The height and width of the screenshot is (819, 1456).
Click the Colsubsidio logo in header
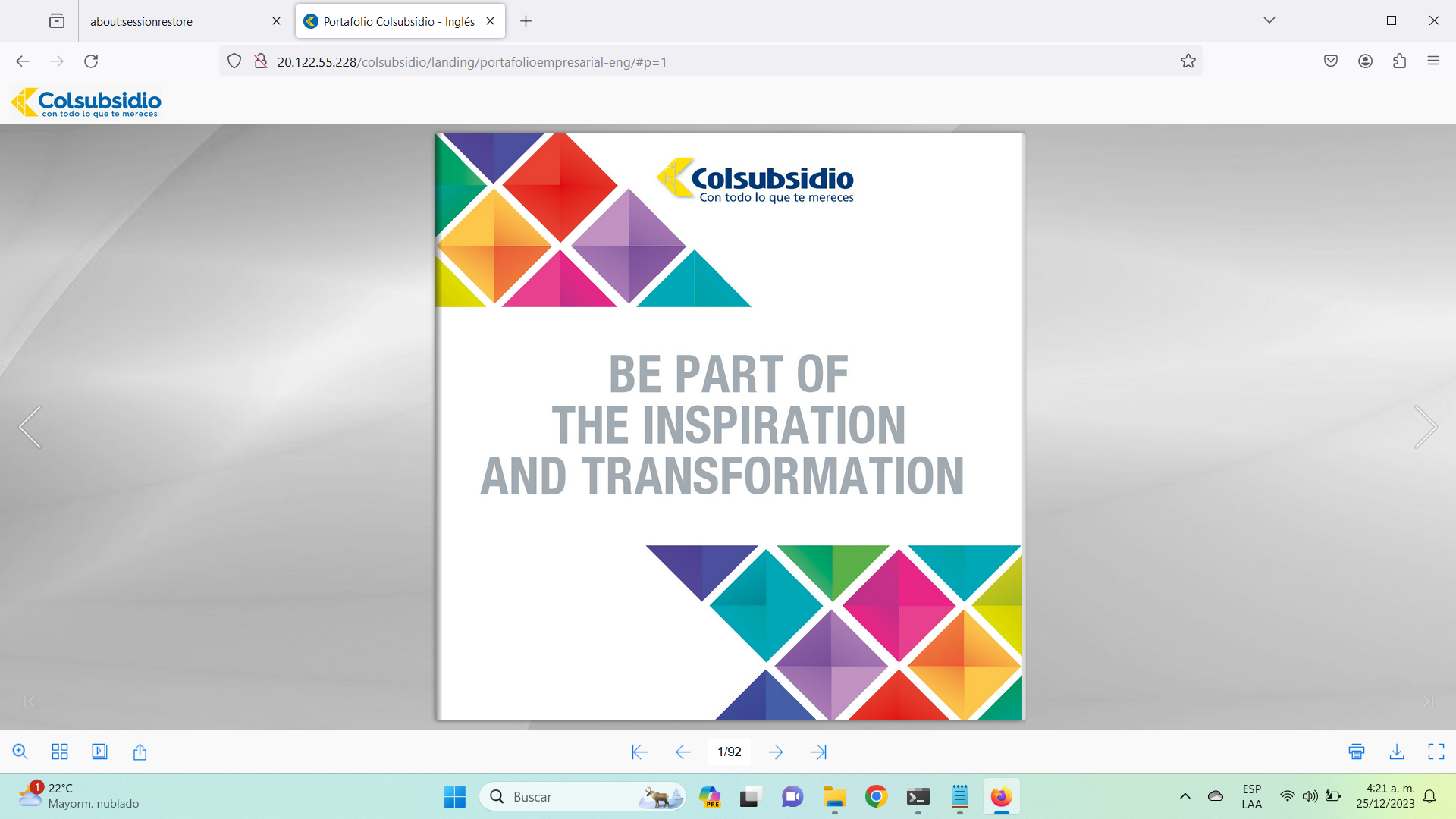coord(86,102)
